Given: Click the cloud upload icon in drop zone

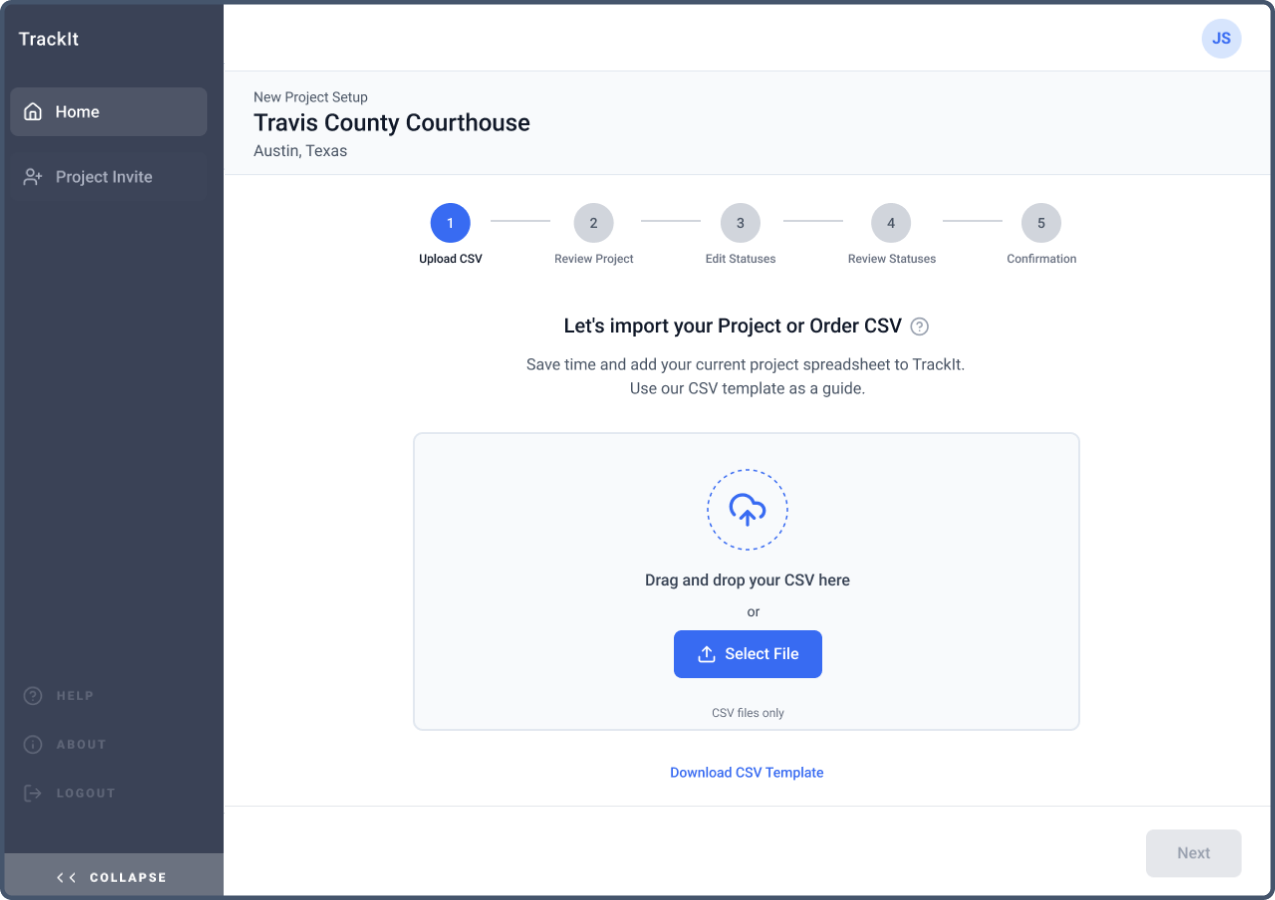Looking at the screenshot, I should click(747, 510).
